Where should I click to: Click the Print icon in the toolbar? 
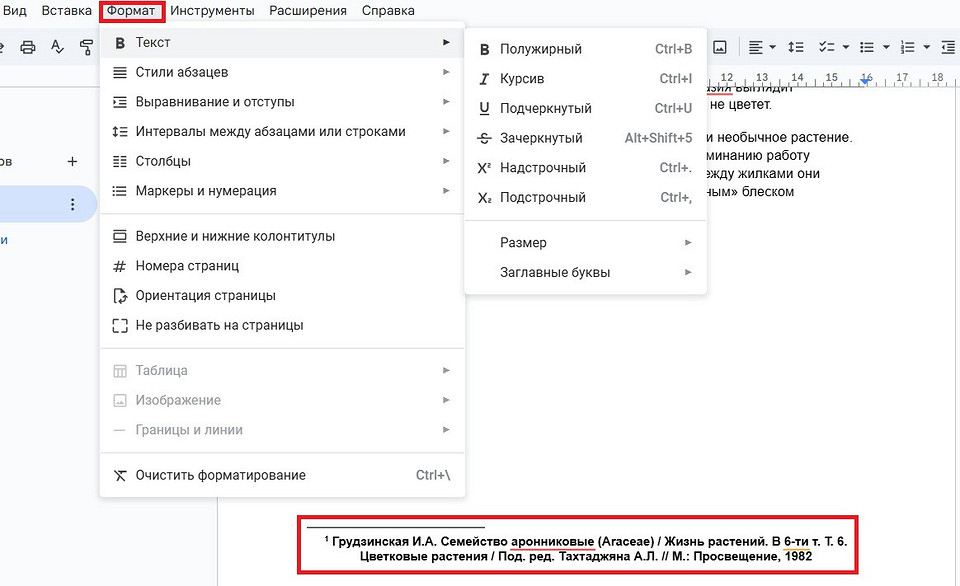point(29,46)
